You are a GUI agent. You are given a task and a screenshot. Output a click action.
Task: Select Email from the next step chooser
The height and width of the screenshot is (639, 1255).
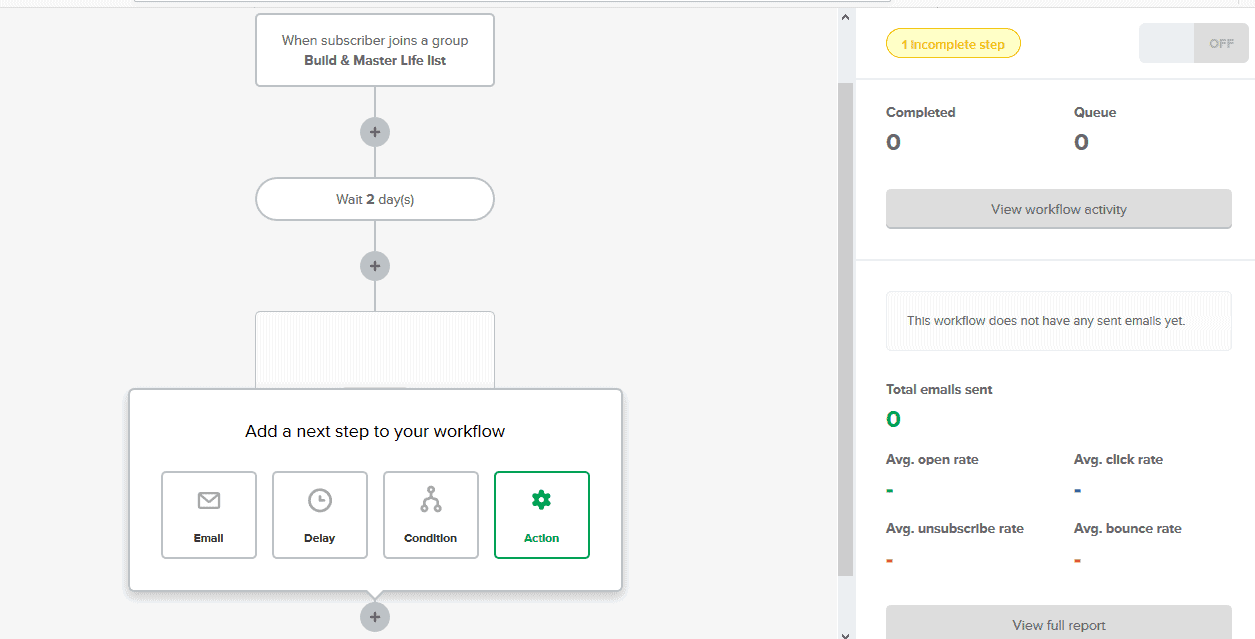[209, 514]
